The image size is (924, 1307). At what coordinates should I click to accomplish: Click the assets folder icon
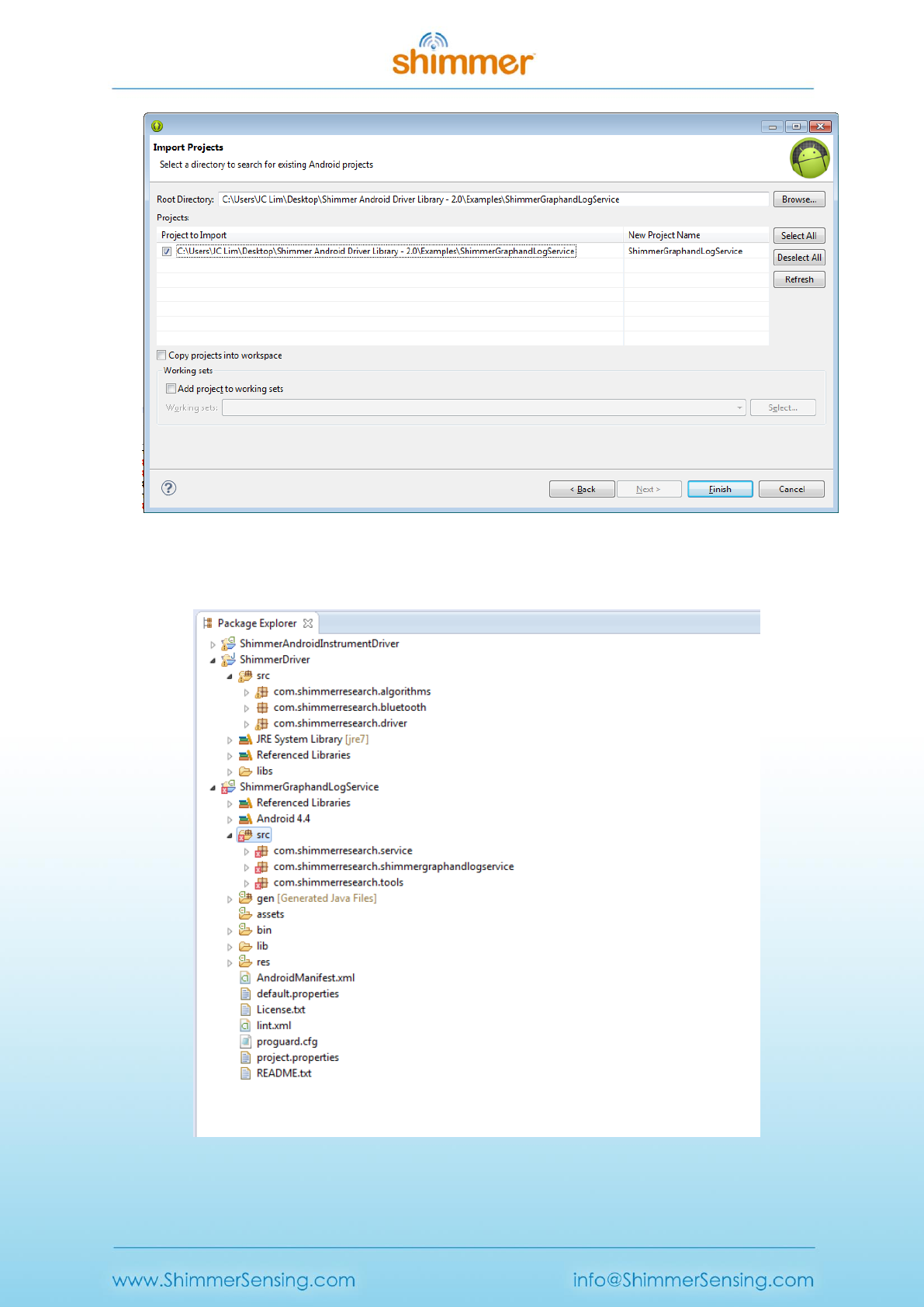point(245,914)
